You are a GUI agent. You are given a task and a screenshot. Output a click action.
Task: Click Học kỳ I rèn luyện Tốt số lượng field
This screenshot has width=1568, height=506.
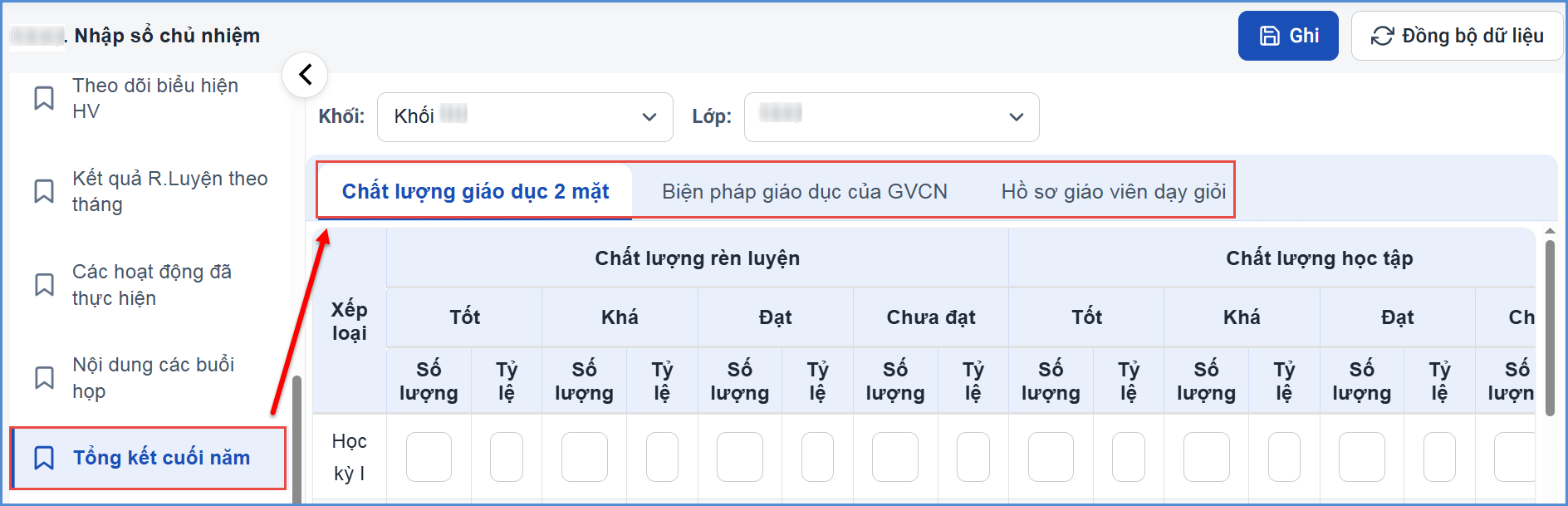click(429, 457)
